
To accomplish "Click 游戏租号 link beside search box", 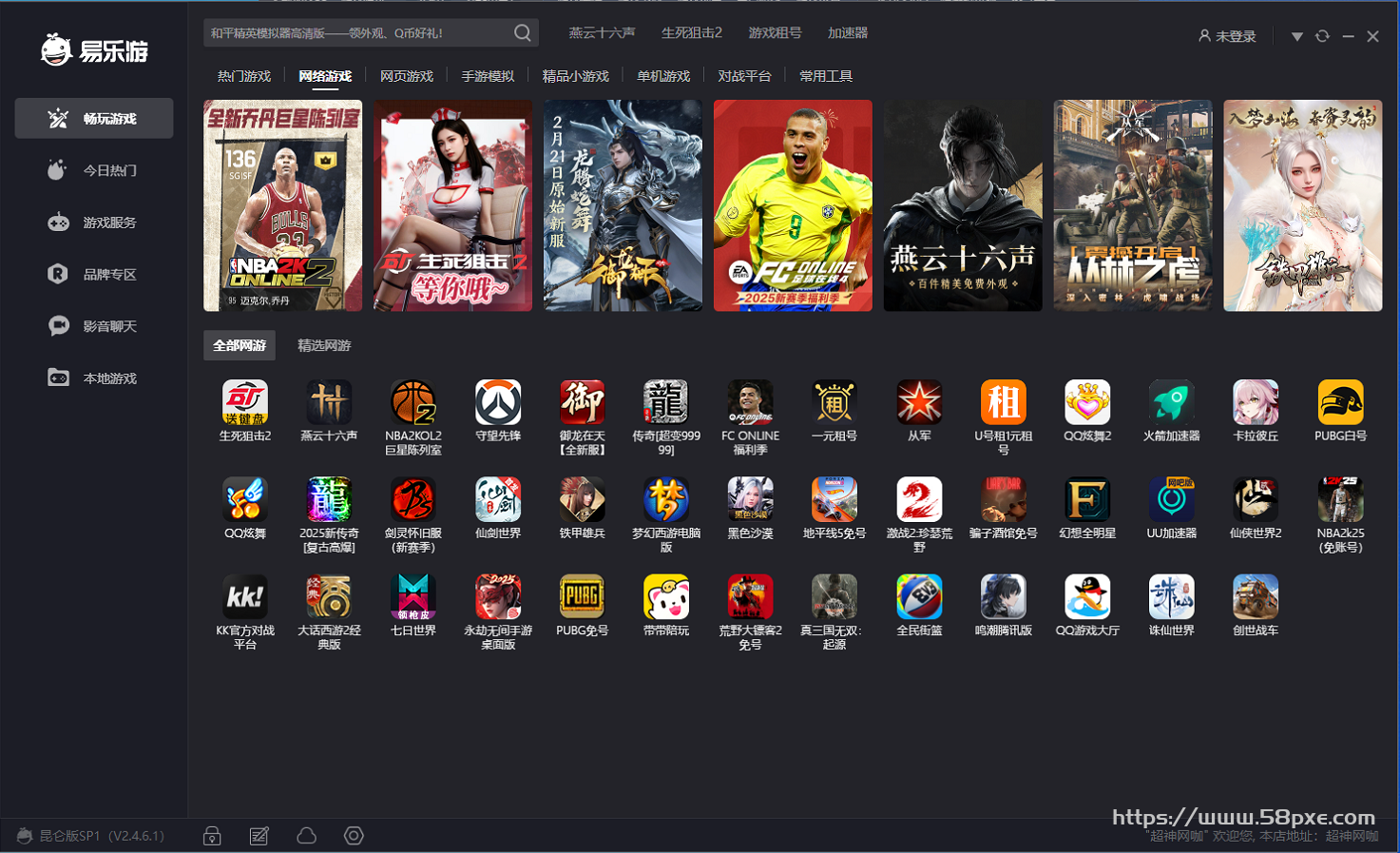I will [775, 33].
